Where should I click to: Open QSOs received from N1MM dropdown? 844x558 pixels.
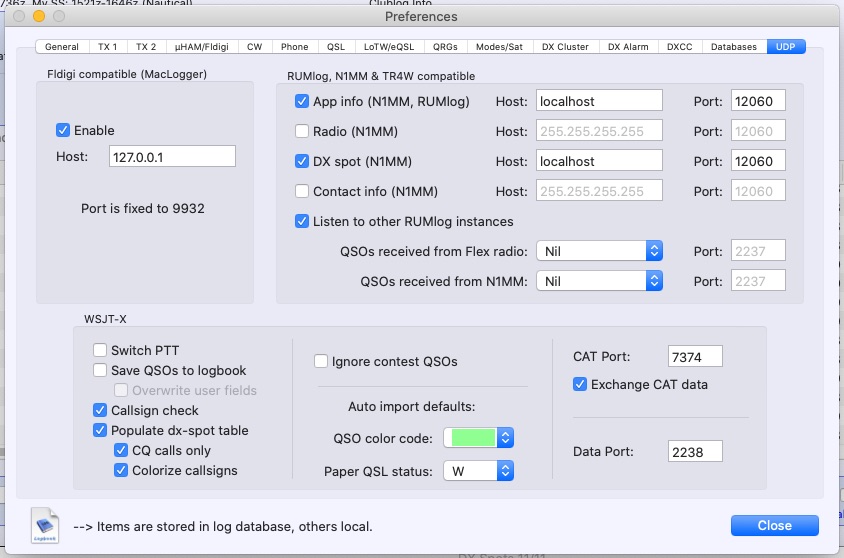click(x=600, y=281)
